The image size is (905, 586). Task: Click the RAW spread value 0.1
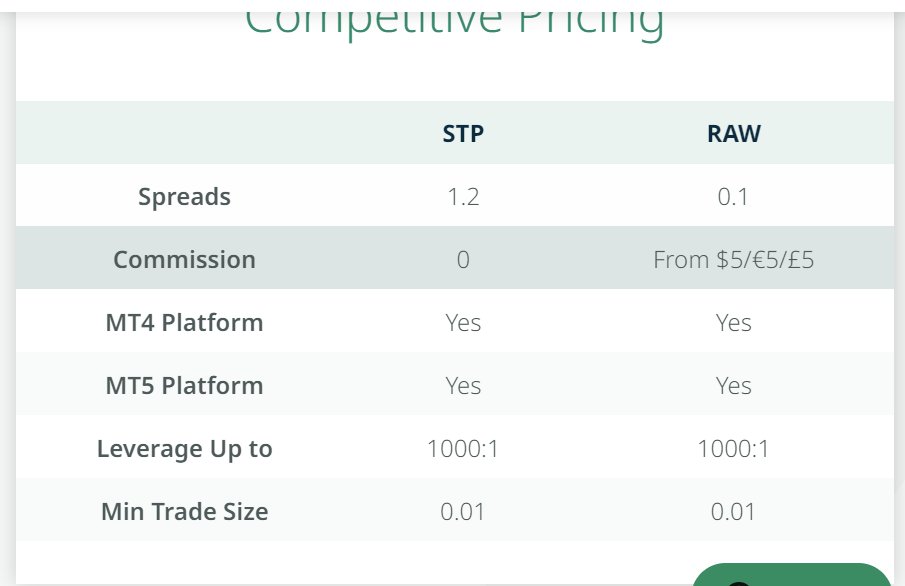coord(733,196)
